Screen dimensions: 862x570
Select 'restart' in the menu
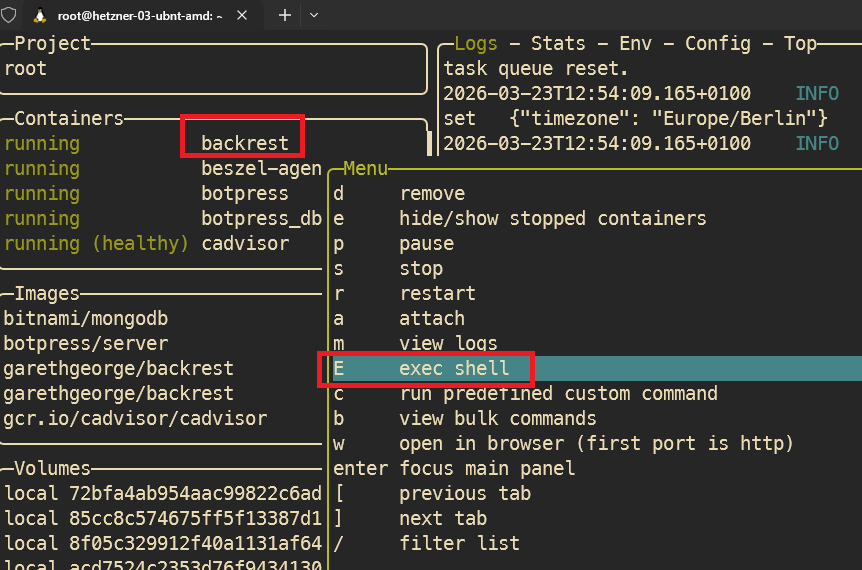pyautogui.click(x=437, y=293)
